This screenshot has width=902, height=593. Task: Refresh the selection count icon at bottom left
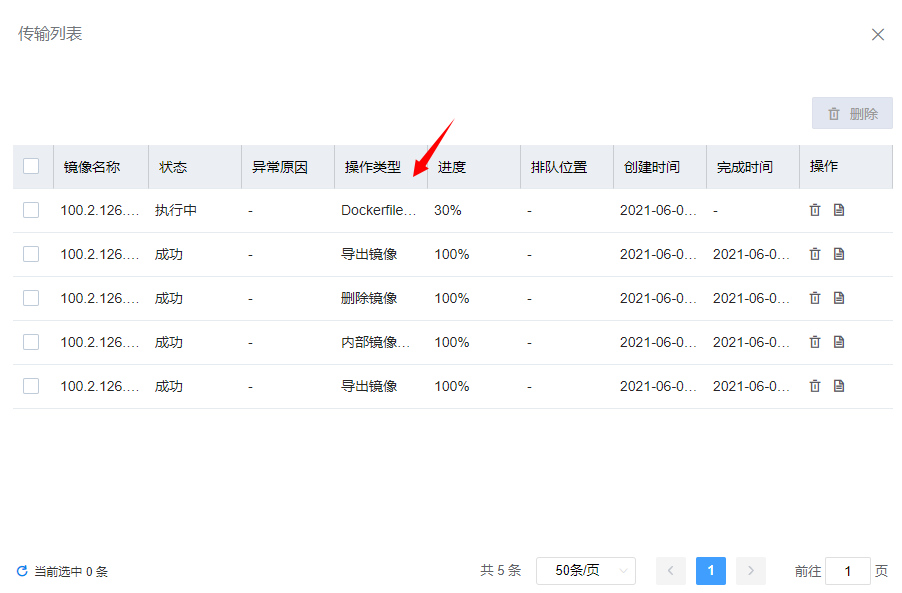[x=22, y=571]
